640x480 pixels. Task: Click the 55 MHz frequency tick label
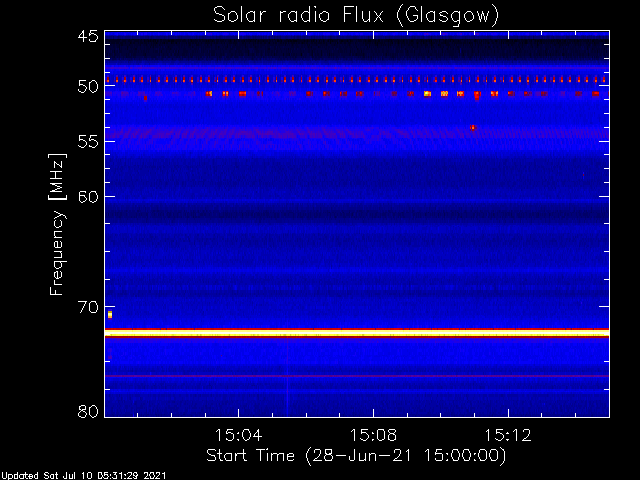(x=88, y=142)
